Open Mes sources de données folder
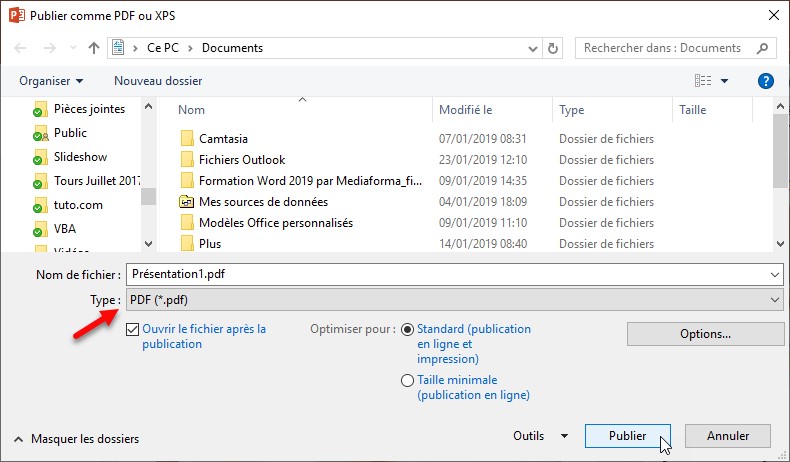 [249, 202]
